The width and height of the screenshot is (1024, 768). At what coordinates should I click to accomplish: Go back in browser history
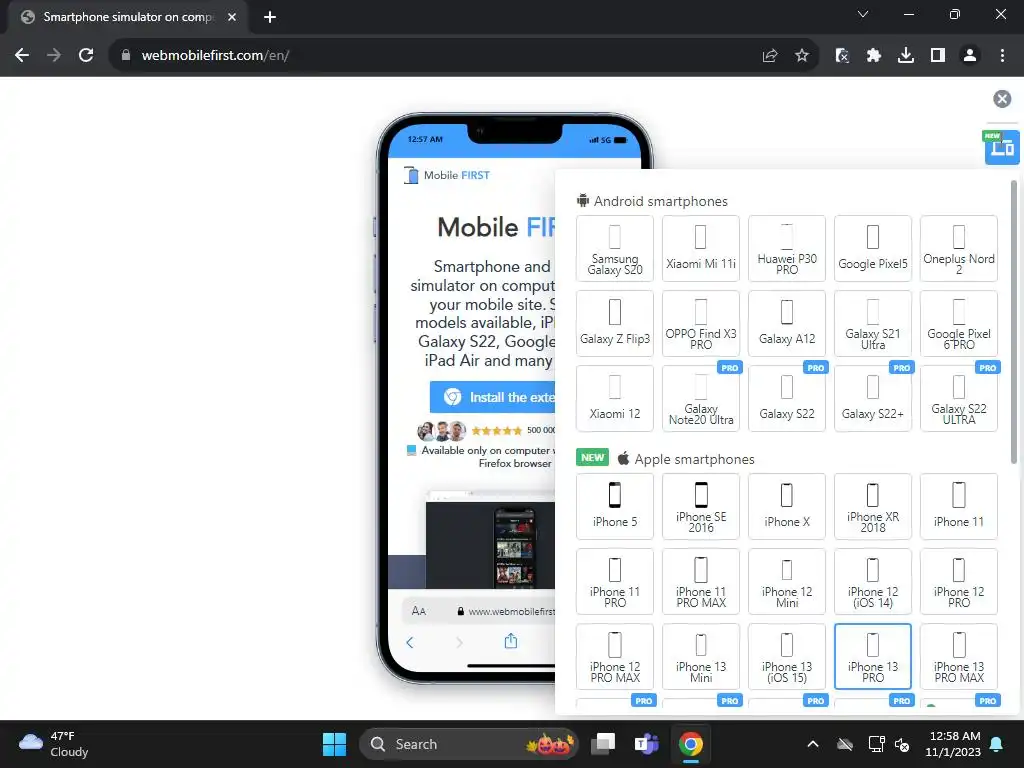point(22,56)
